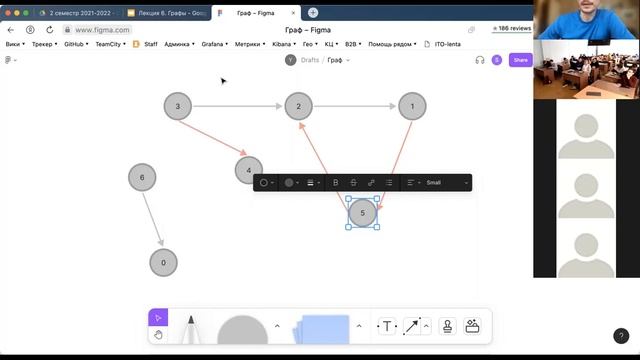Go back in the browser

click(11, 30)
